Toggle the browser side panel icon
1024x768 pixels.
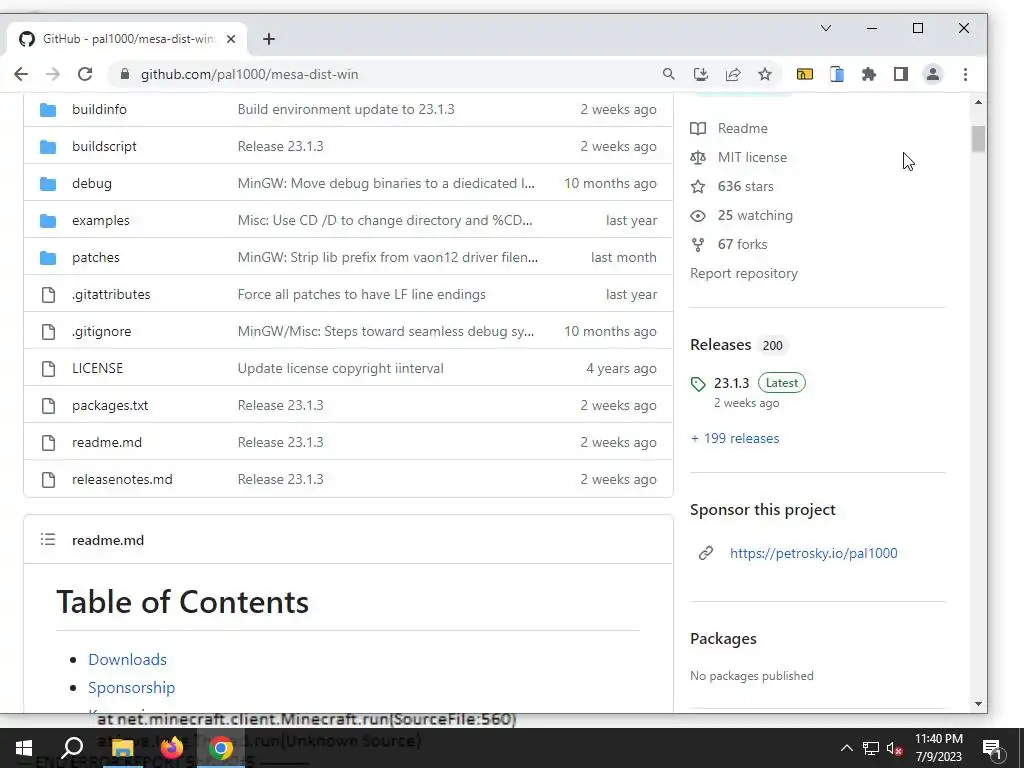[x=901, y=74]
